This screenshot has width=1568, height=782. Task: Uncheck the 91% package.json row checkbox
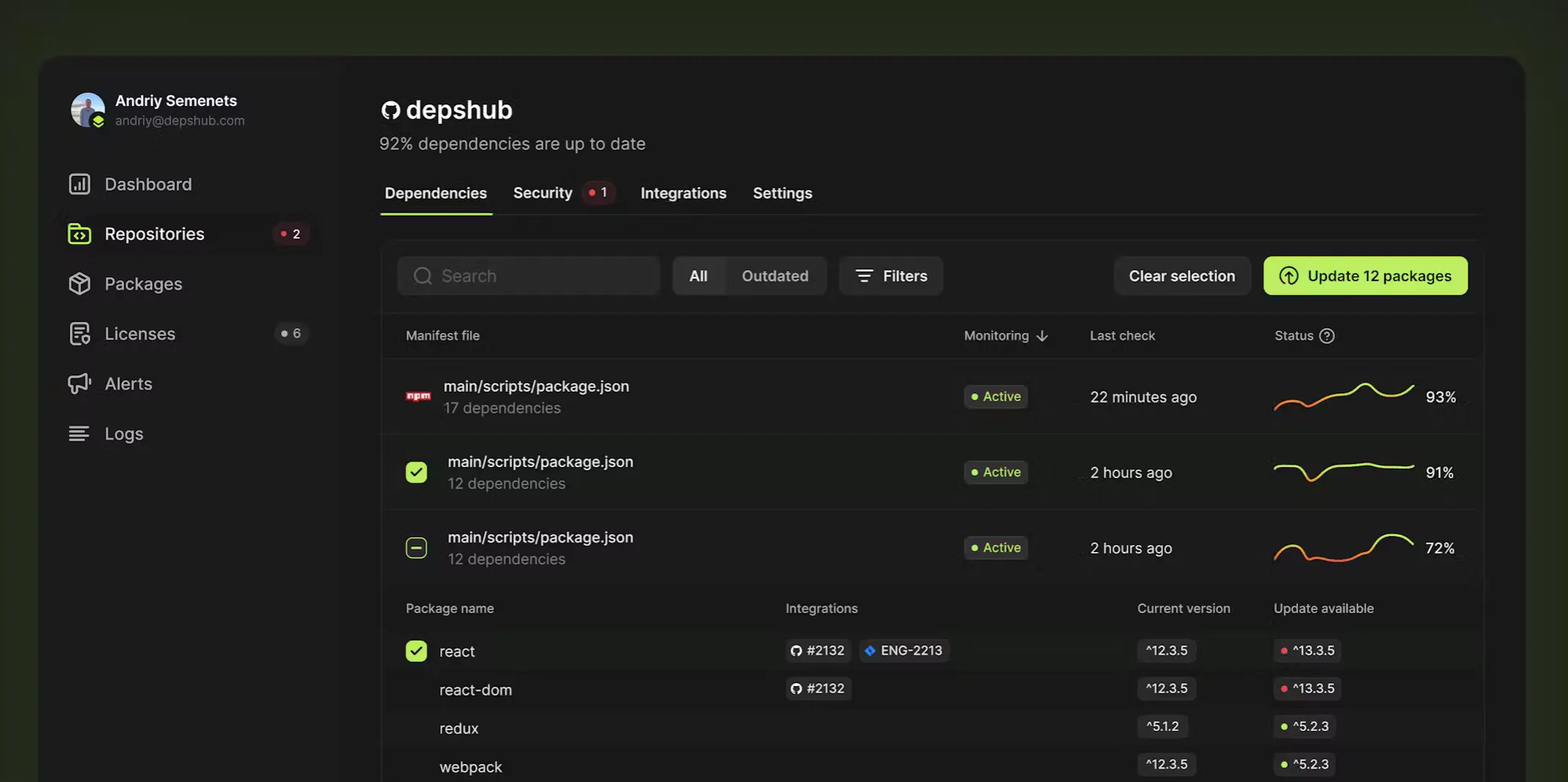pos(417,472)
